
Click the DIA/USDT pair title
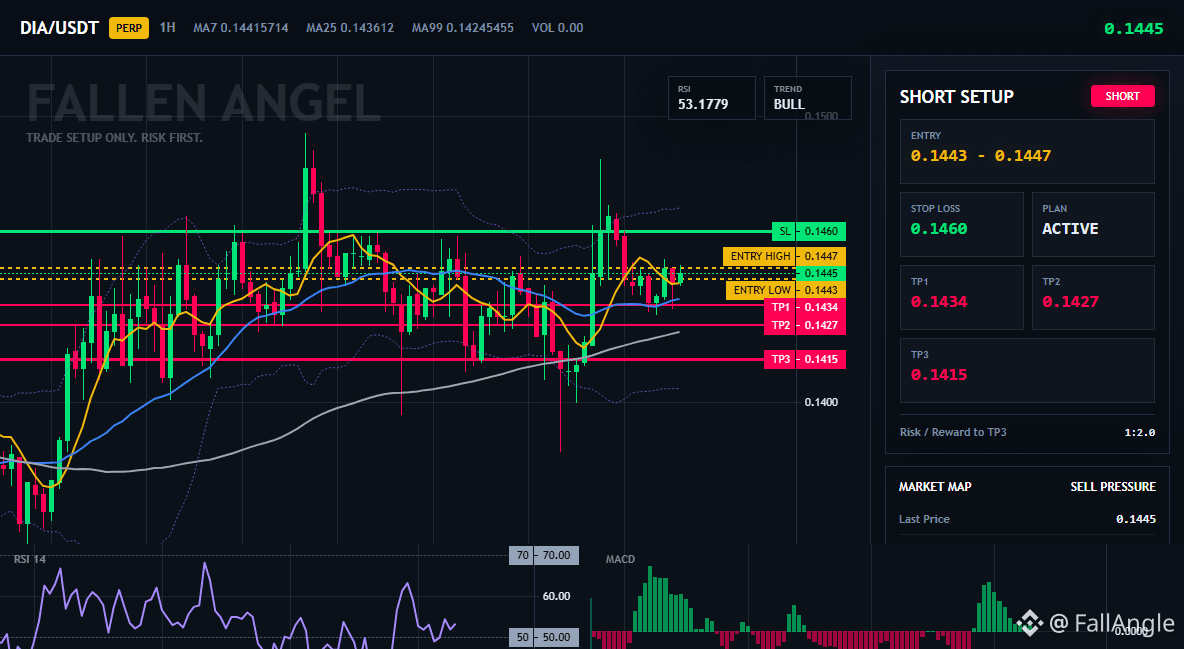(59, 28)
